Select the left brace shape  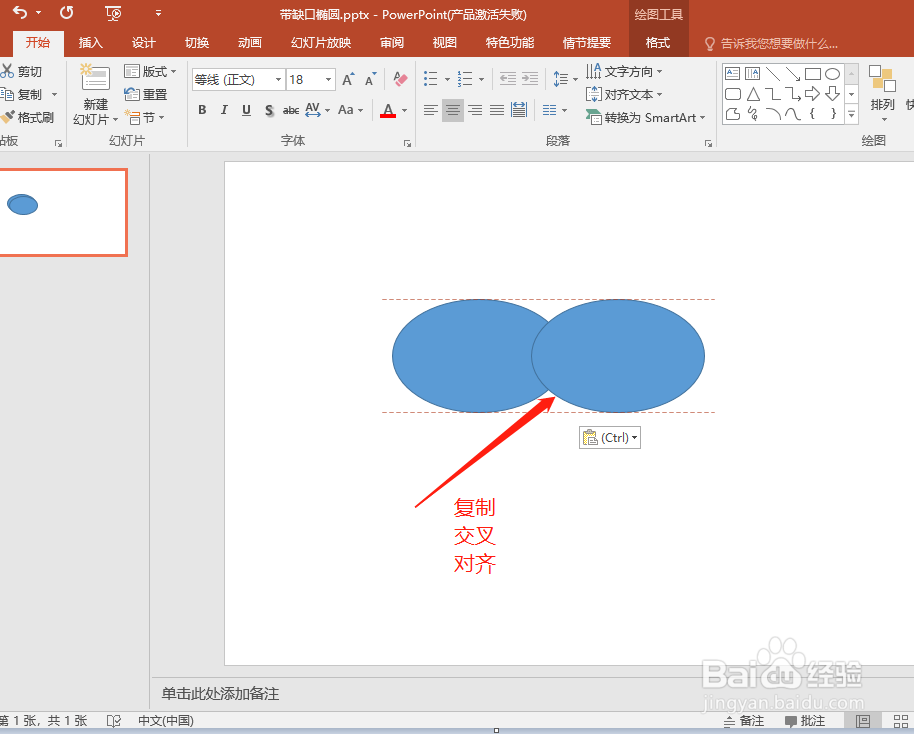click(812, 114)
